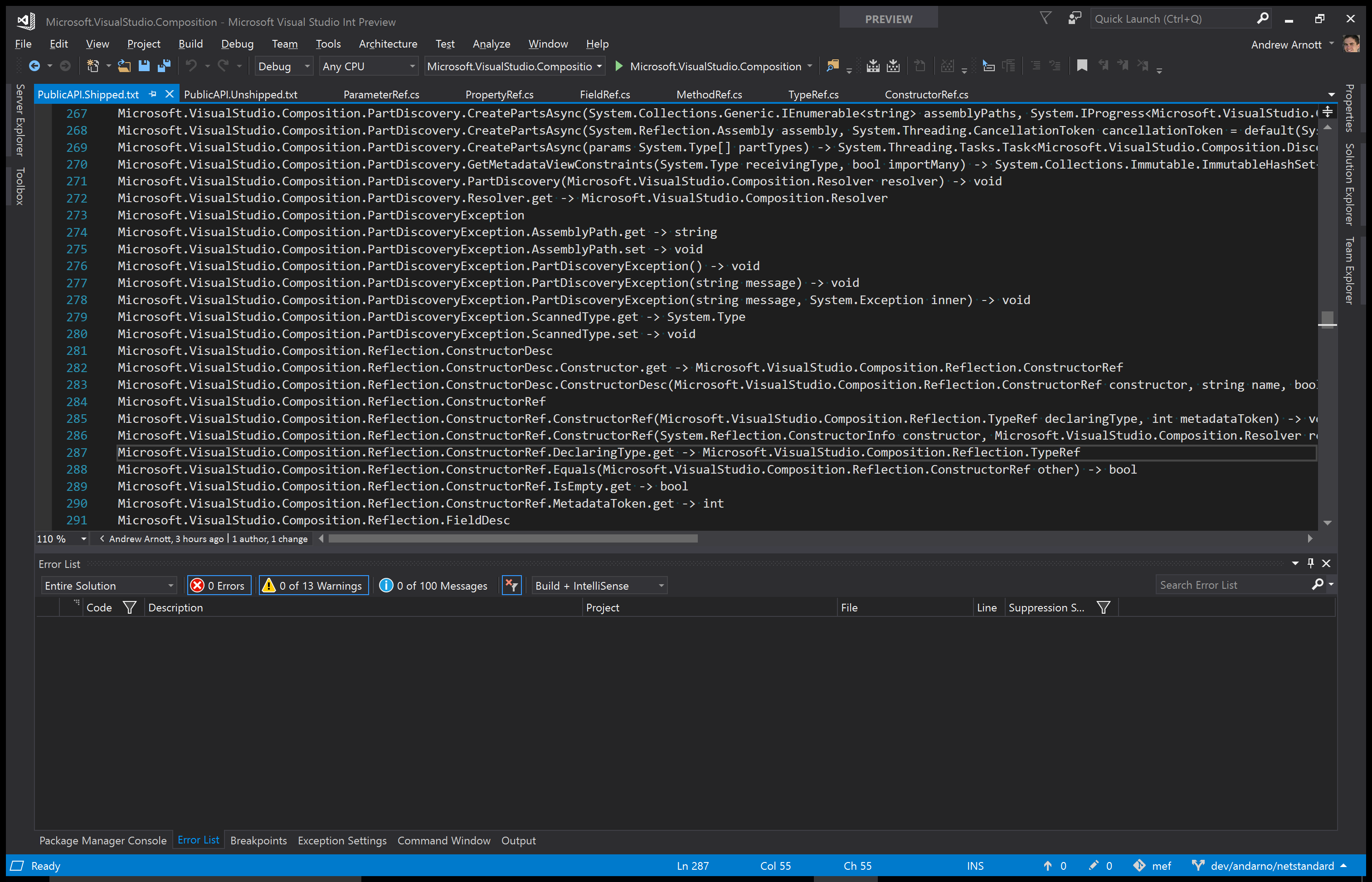Open the Find in Files search icon
The width and height of the screenshot is (1372, 882).
point(833,65)
